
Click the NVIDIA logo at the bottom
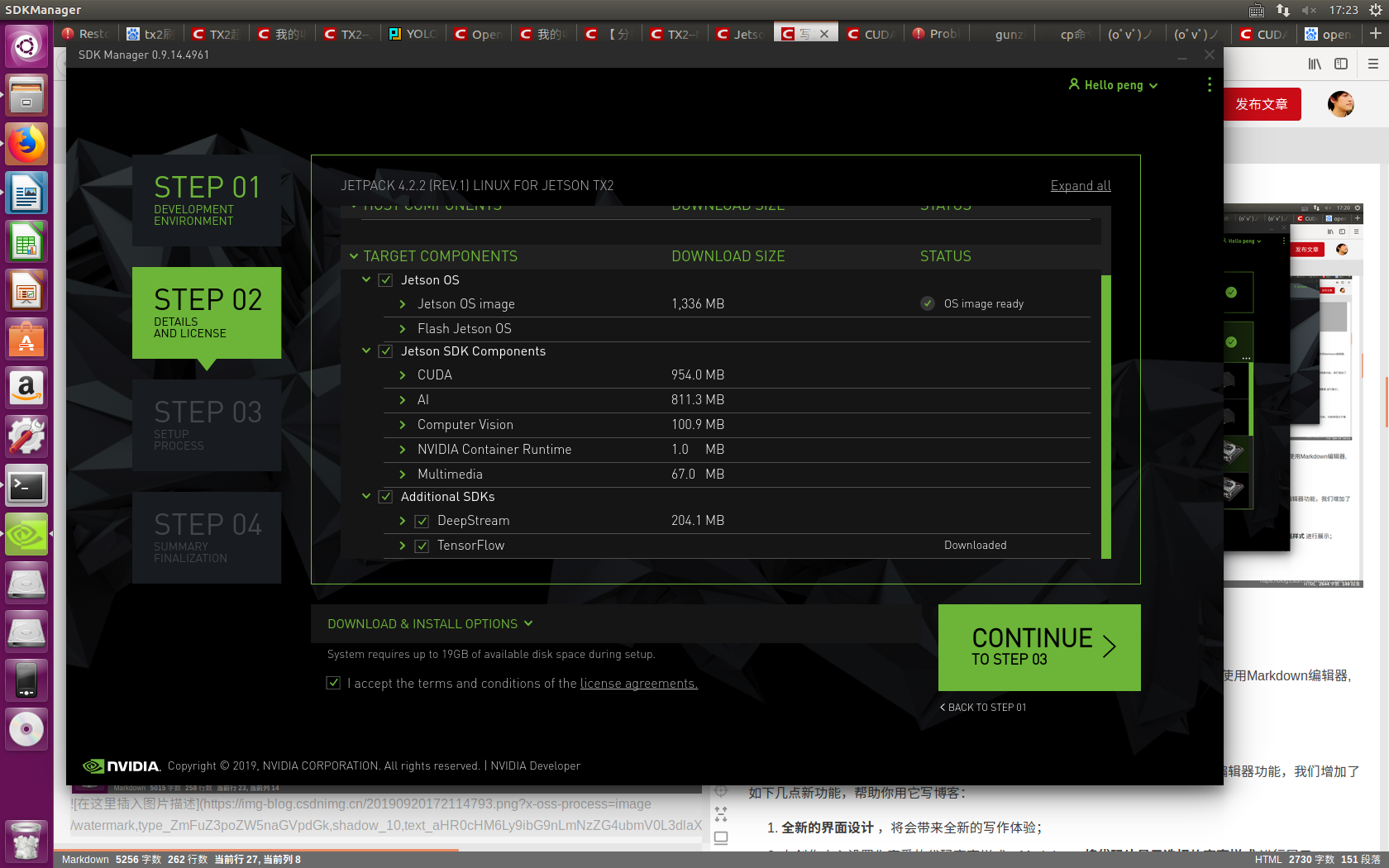pos(121,765)
